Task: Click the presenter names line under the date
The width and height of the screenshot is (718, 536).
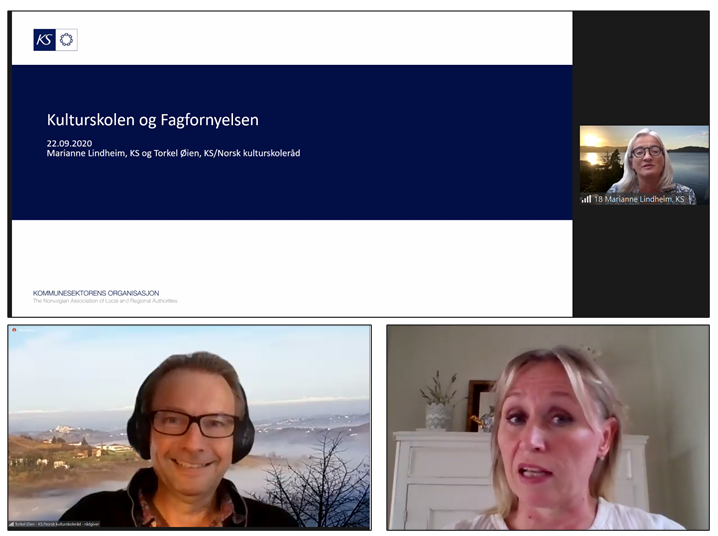Action: pyautogui.click(x=173, y=153)
